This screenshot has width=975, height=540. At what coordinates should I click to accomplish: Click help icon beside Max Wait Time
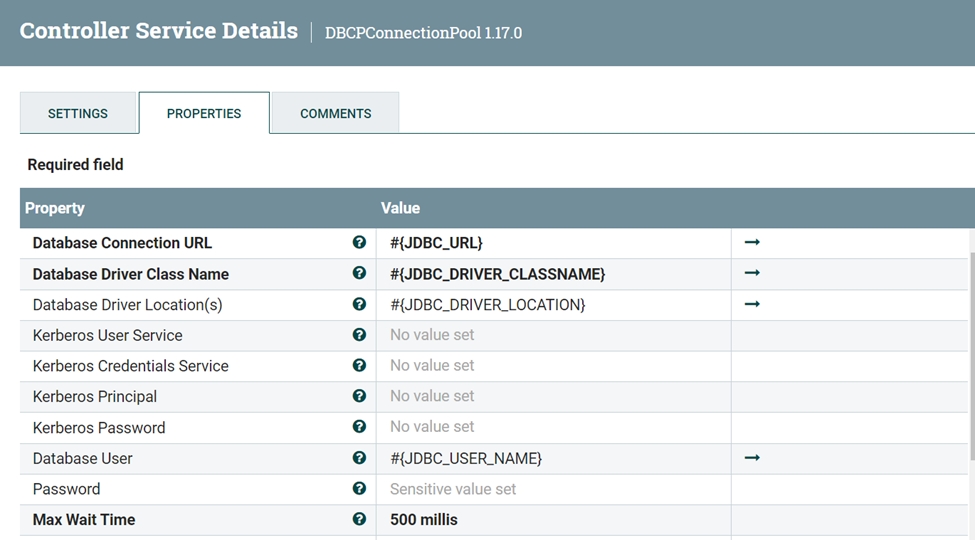click(359, 519)
